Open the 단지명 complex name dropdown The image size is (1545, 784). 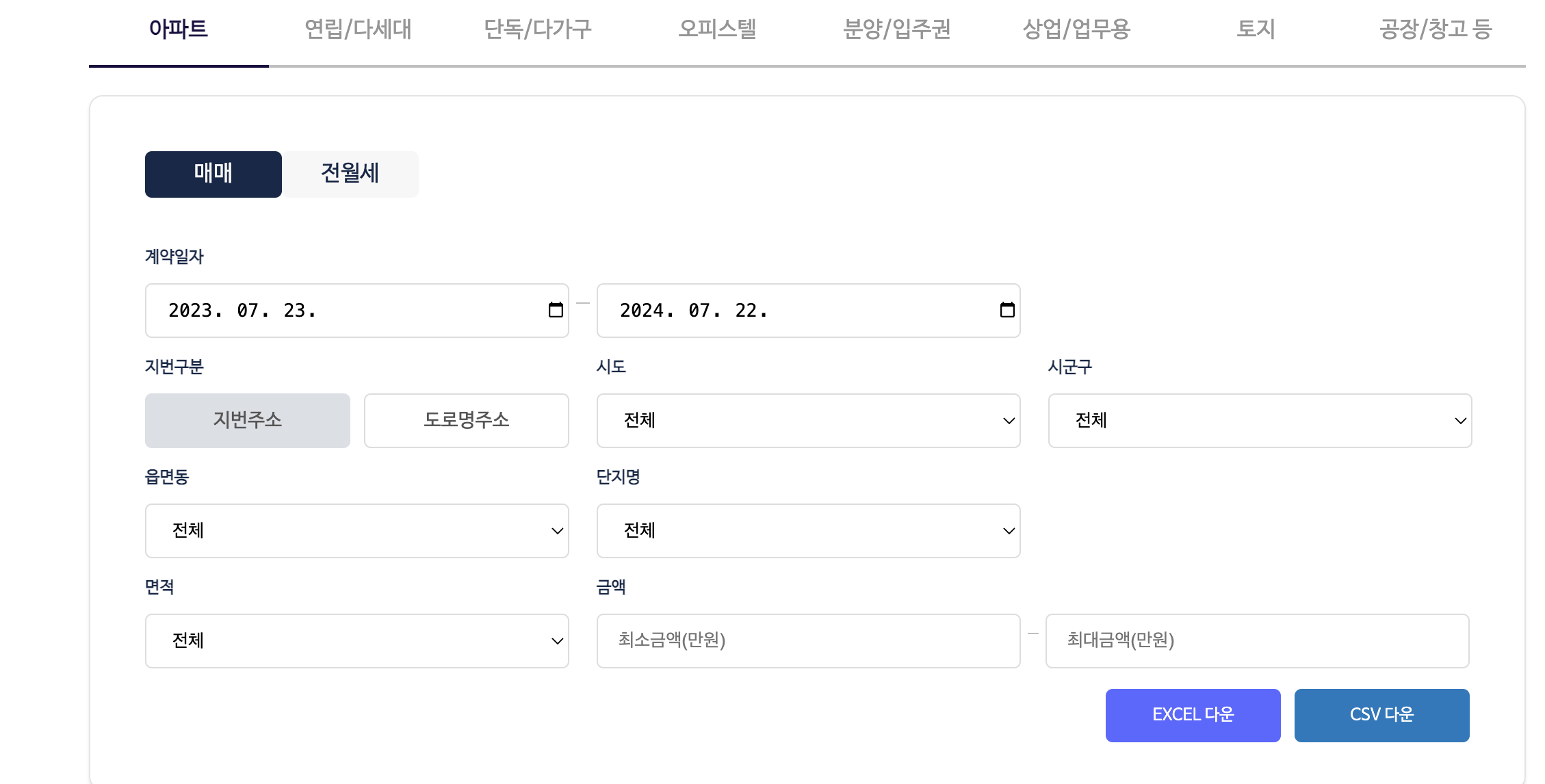coord(808,531)
